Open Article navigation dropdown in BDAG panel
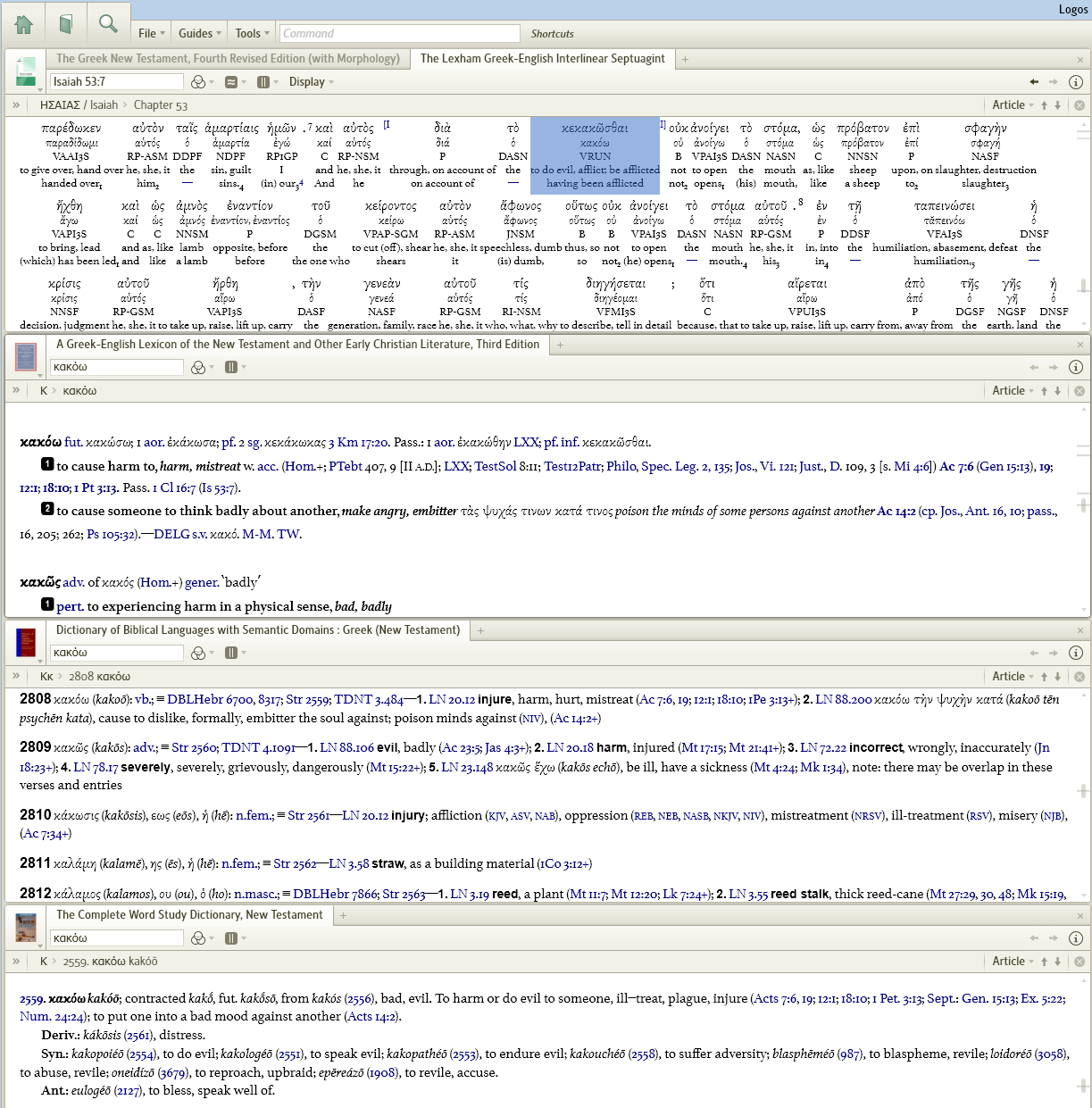The image size is (1092, 1108). pyautogui.click(x=1013, y=391)
